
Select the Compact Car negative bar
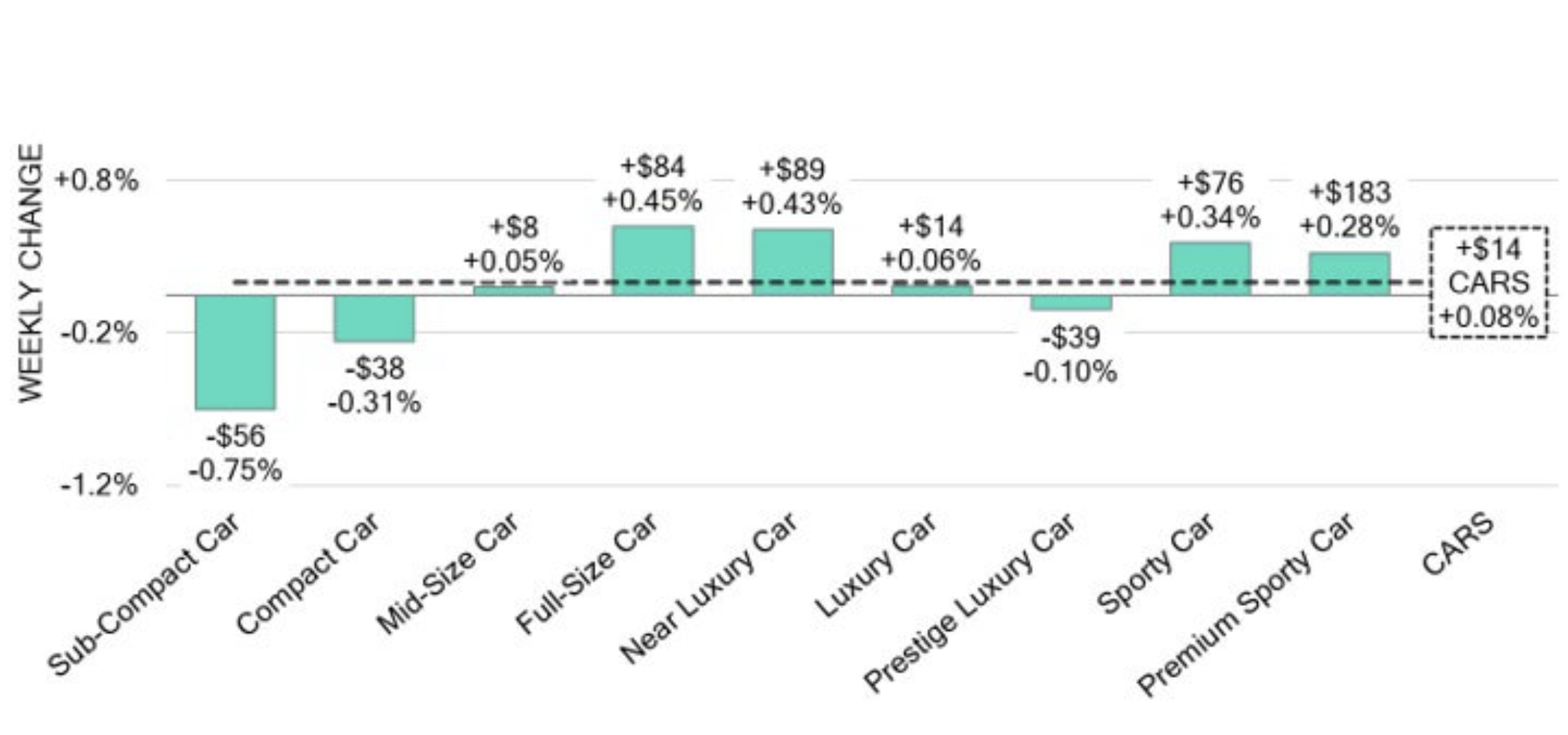pyautogui.click(x=374, y=319)
